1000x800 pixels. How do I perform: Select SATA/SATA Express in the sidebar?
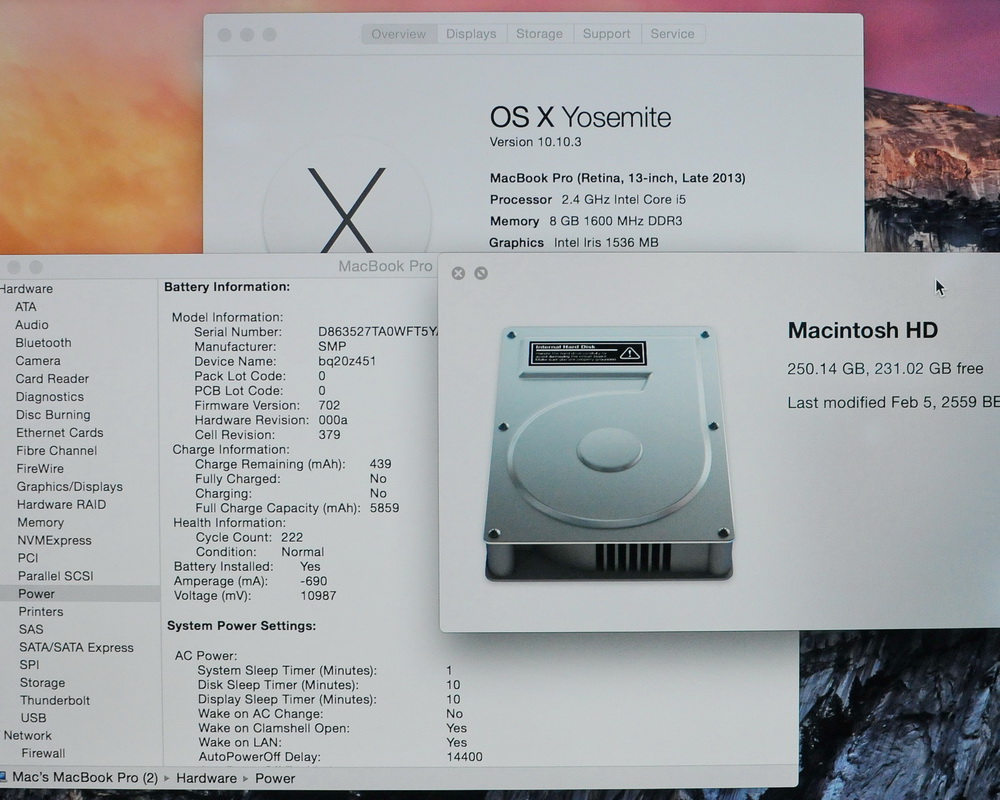click(x=76, y=647)
